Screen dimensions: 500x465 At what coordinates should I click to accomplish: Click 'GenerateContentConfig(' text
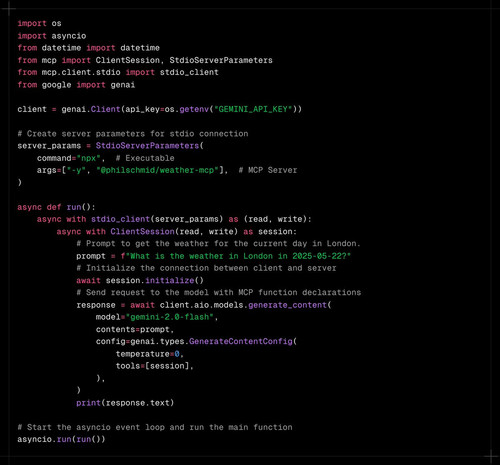click(243, 342)
